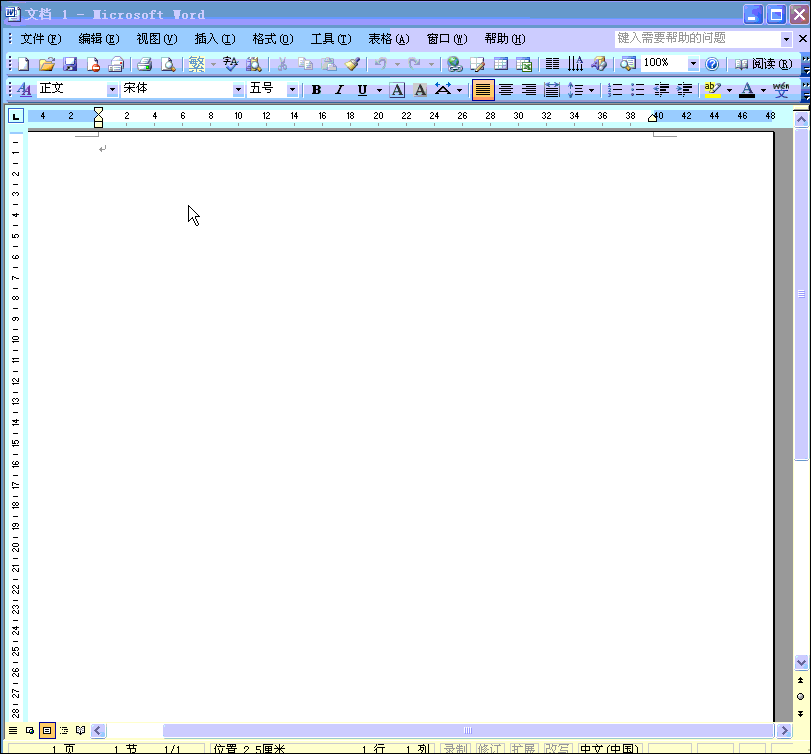Insert a table from the toolbar
Viewport: 811px width, 754px height.
pos(501,64)
